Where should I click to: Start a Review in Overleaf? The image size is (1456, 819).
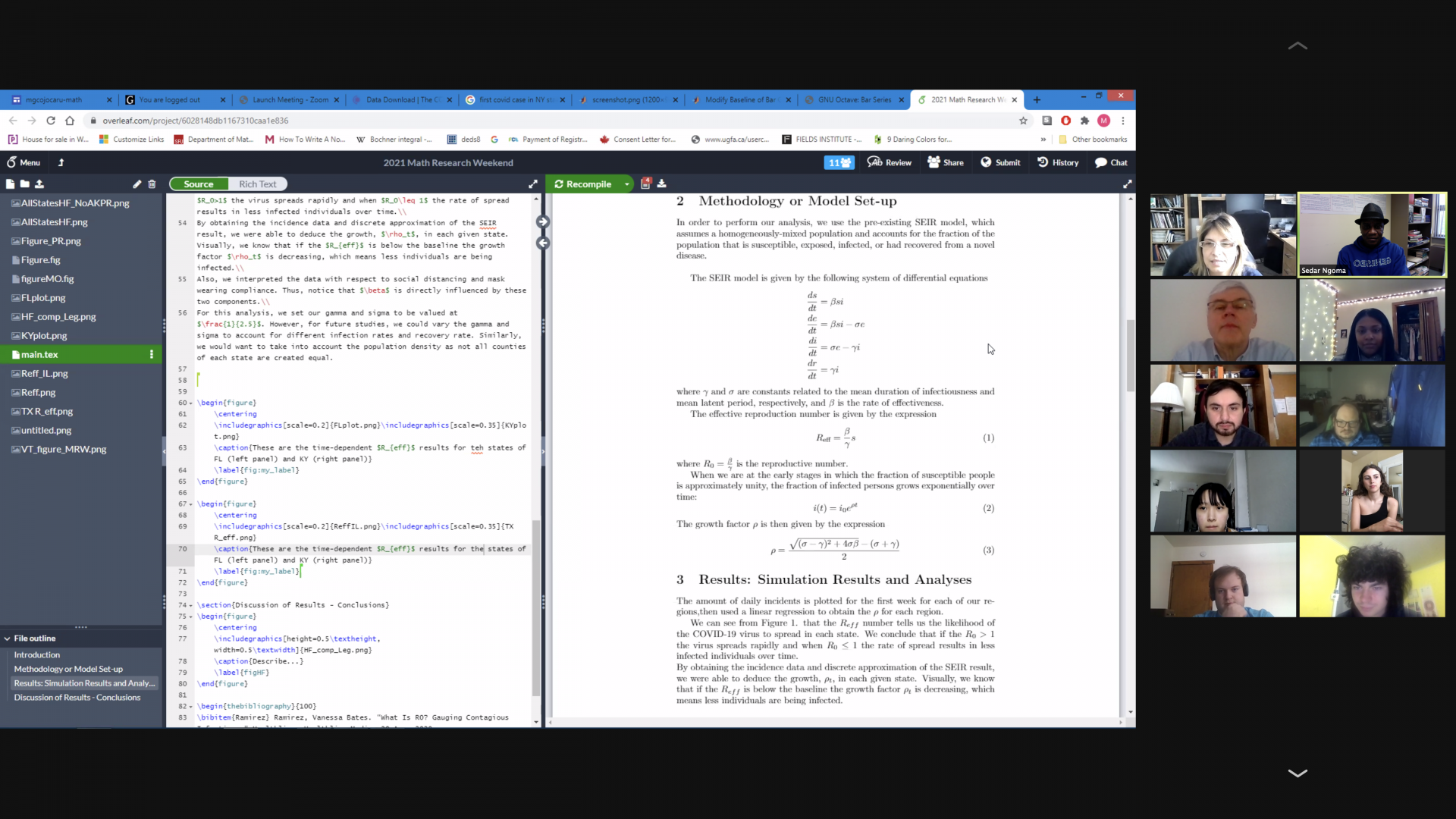[x=890, y=162]
